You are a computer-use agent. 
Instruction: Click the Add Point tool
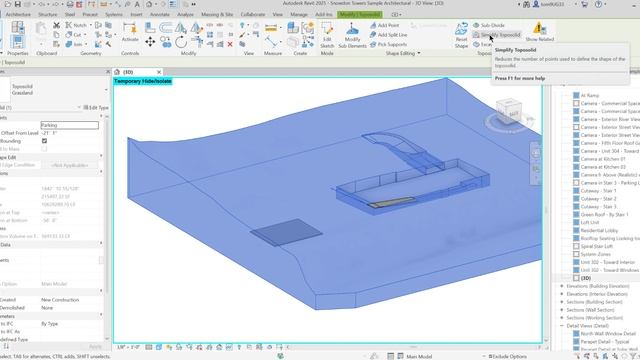click(384, 25)
